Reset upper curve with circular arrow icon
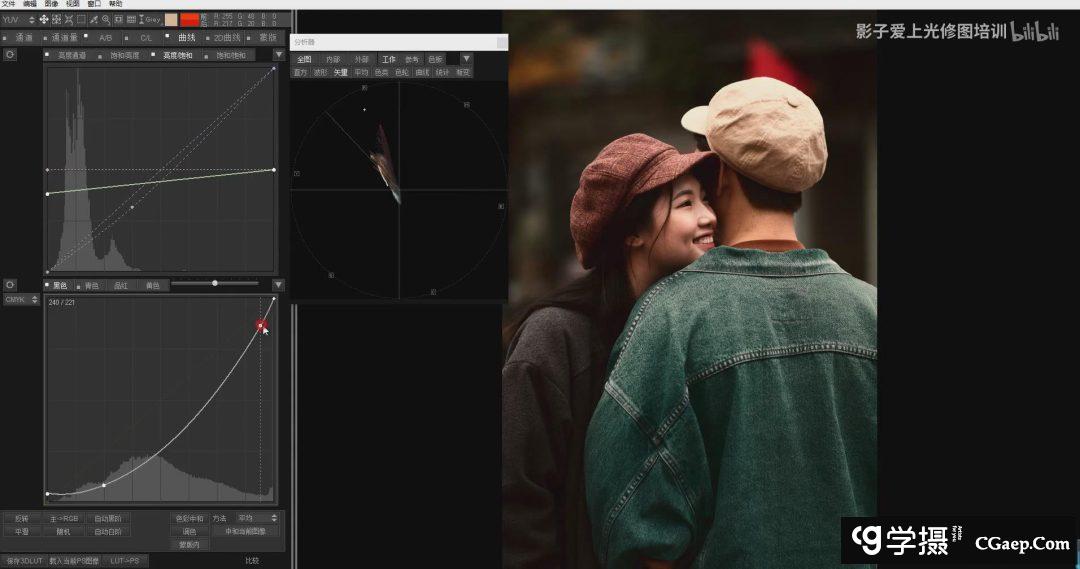The height and width of the screenshot is (569, 1080). (x=10, y=54)
